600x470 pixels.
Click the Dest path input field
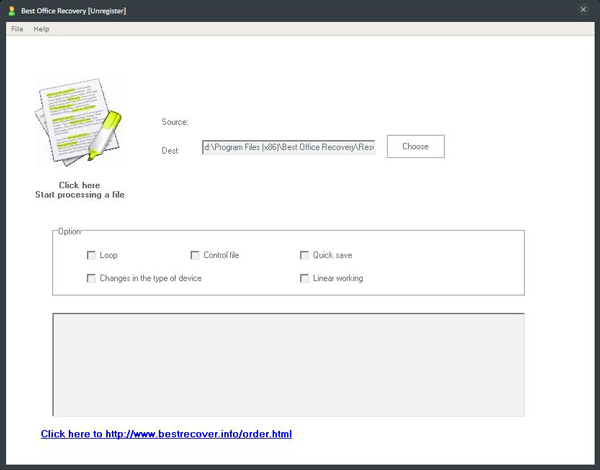tap(289, 147)
